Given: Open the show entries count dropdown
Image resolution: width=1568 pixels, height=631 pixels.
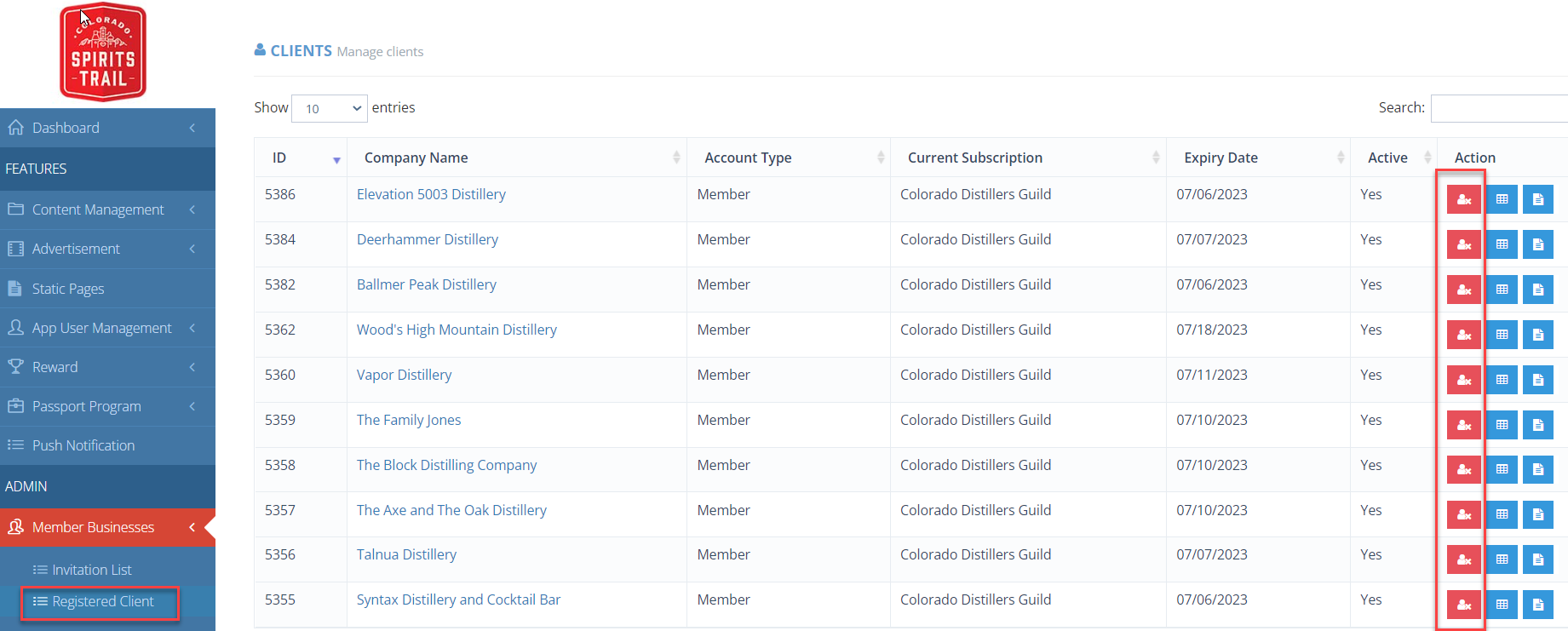Looking at the screenshot, I should tap(330, 108).
